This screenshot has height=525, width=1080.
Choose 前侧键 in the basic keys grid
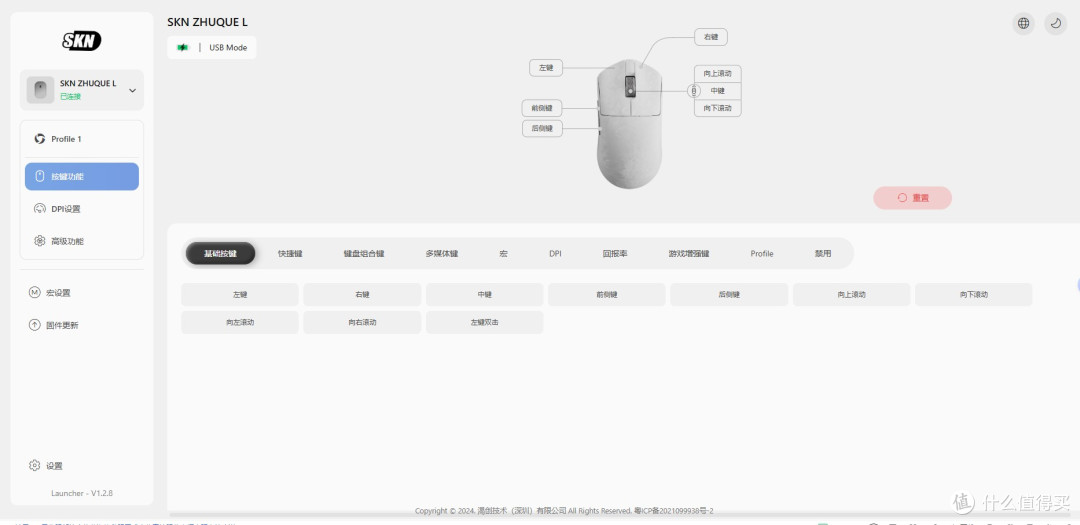point(607,294)
